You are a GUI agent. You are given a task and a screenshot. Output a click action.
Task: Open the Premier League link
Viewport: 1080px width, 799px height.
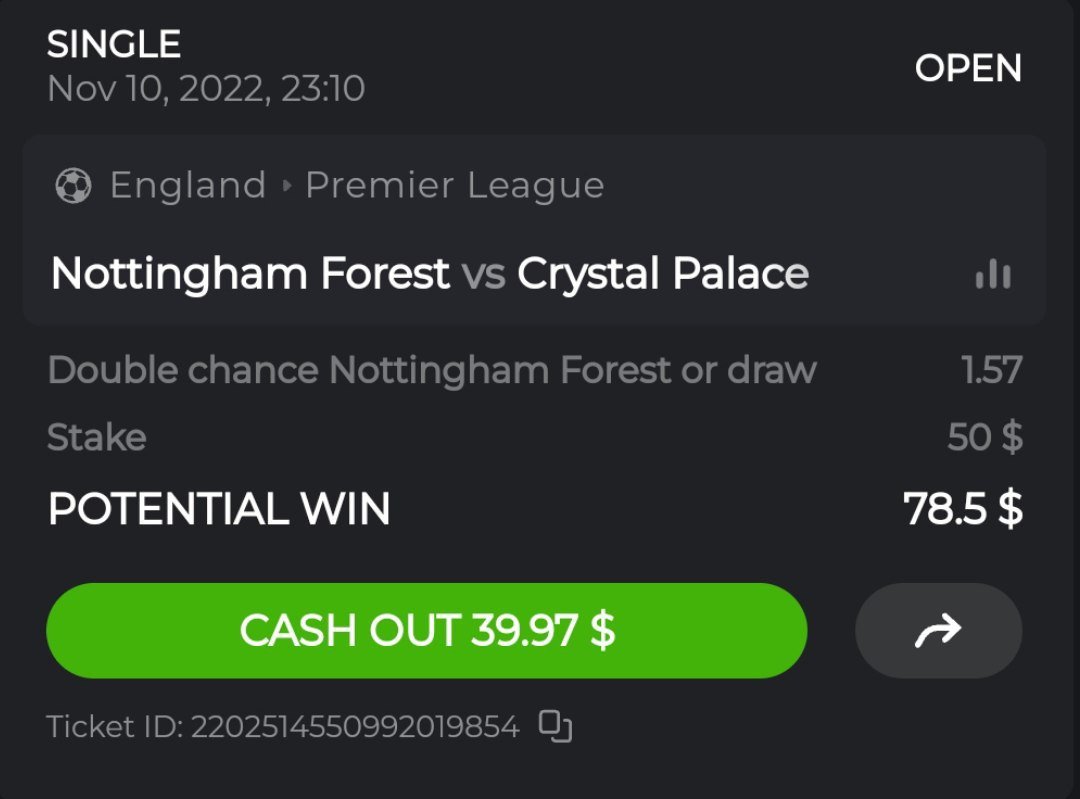454,186
